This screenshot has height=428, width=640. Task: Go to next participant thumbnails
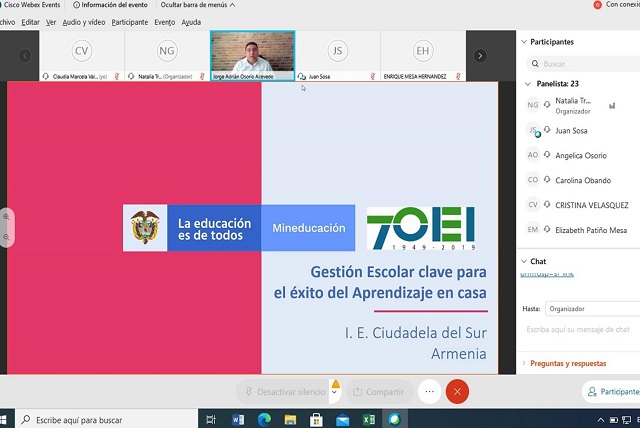480,55
